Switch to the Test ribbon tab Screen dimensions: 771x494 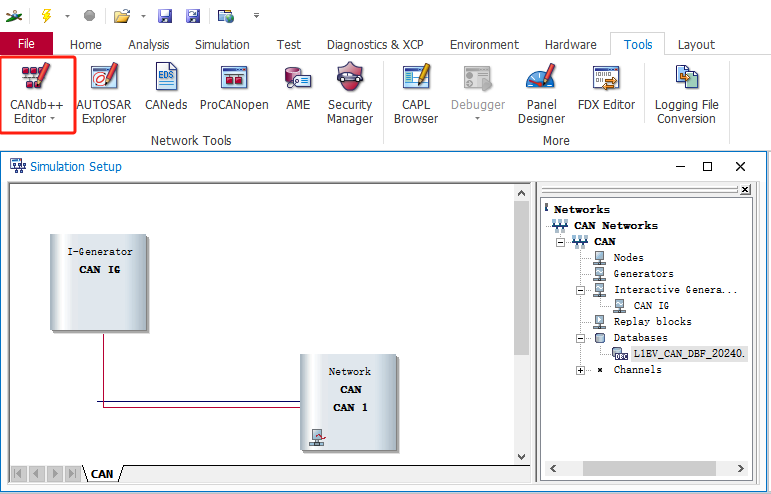point(289,45)
